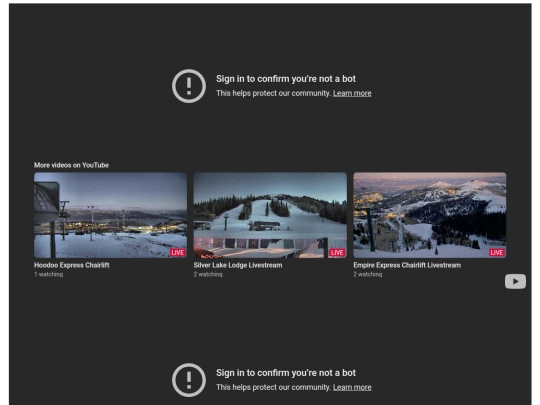Open Hoodoo Express Chairlift thumbnail
The height and width of the screenshot is (405, 540).
click(111, 215)
